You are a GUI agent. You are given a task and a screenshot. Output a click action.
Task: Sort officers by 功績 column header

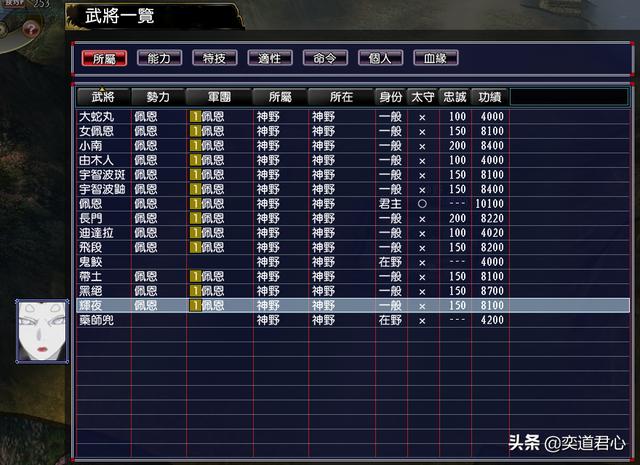tap(490, 97)
